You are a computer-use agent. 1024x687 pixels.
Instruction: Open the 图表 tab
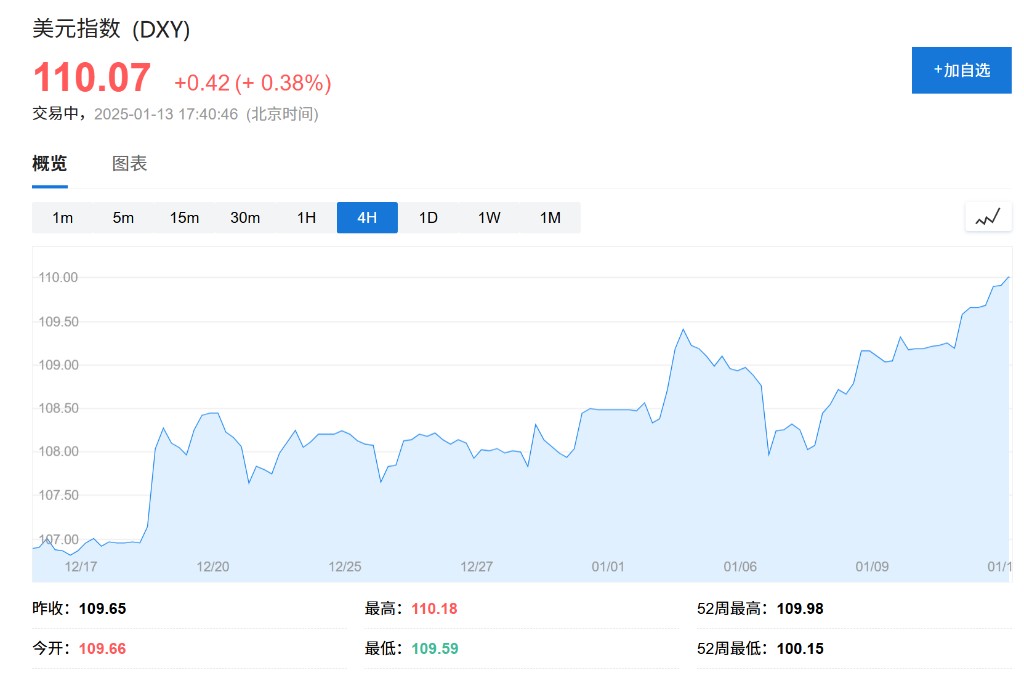click(130, 164)
